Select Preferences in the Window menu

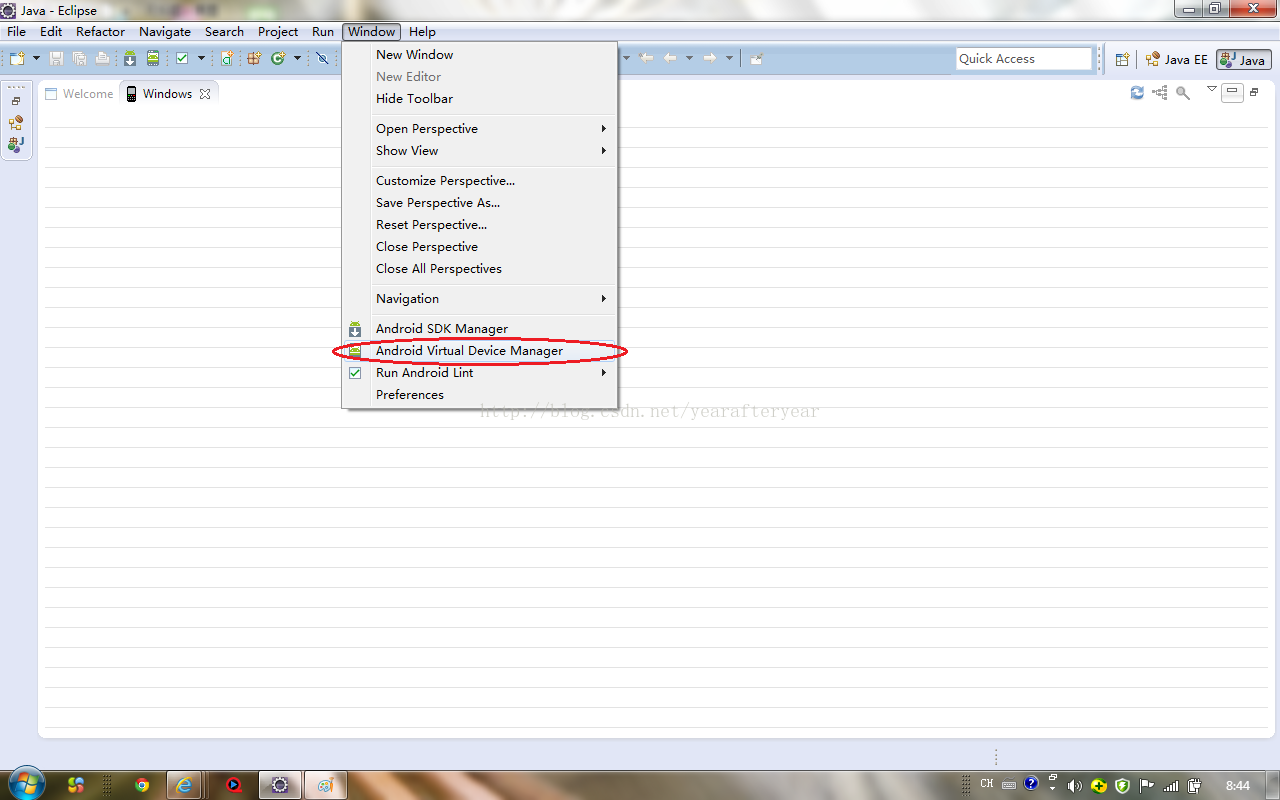coord(480,395)
